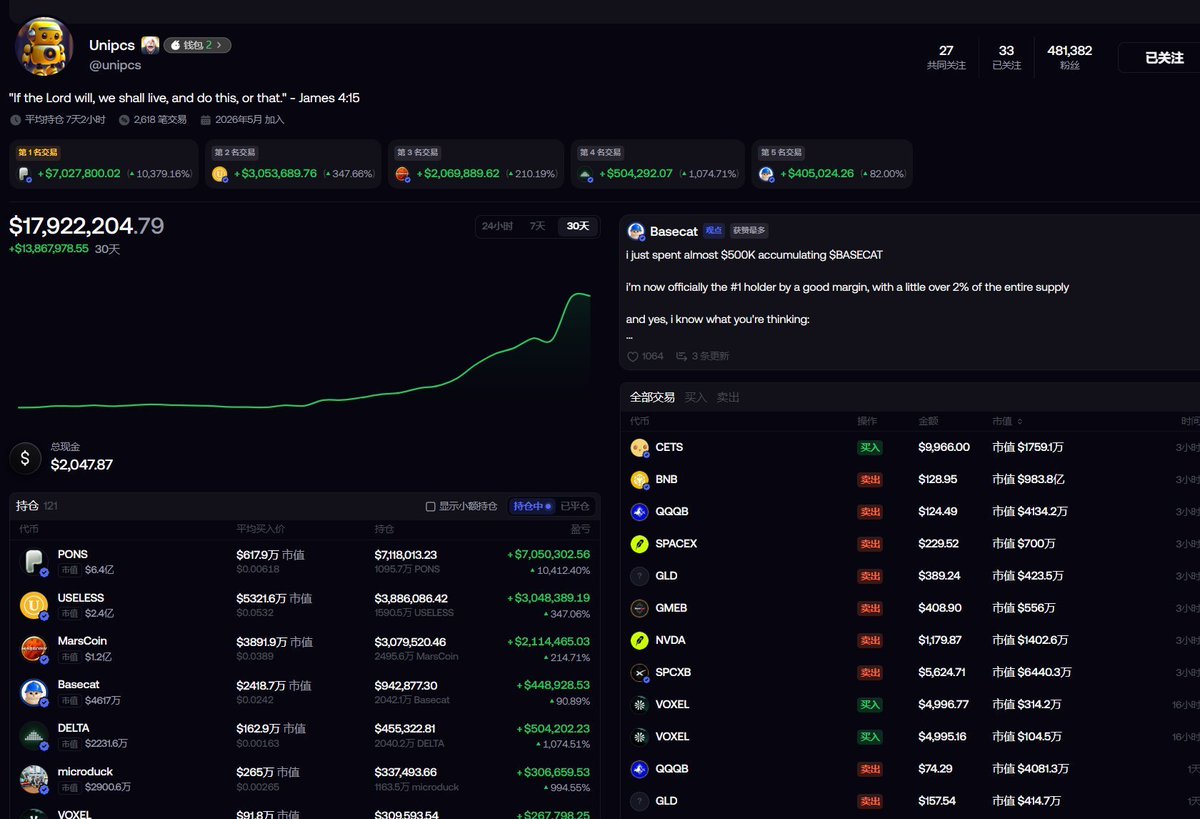Click the clock icon next to 平均持仓
Viewport: 1200px width, 819px height.
tap(15, 120)
